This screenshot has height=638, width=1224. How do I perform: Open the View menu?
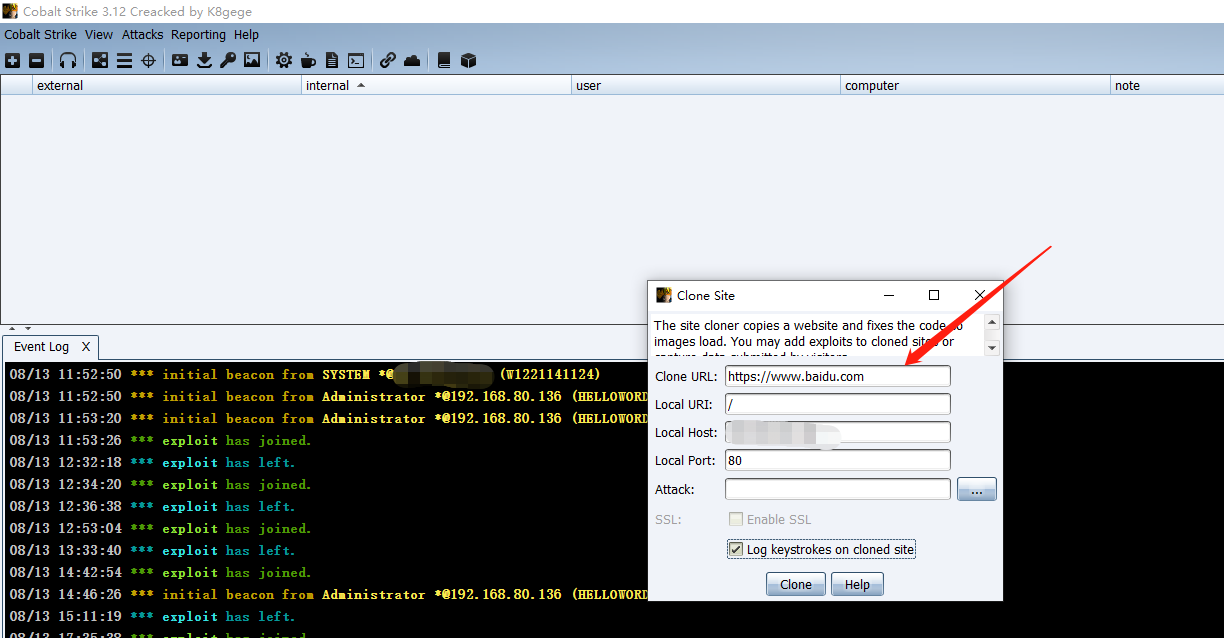click(x=99, y=35)
